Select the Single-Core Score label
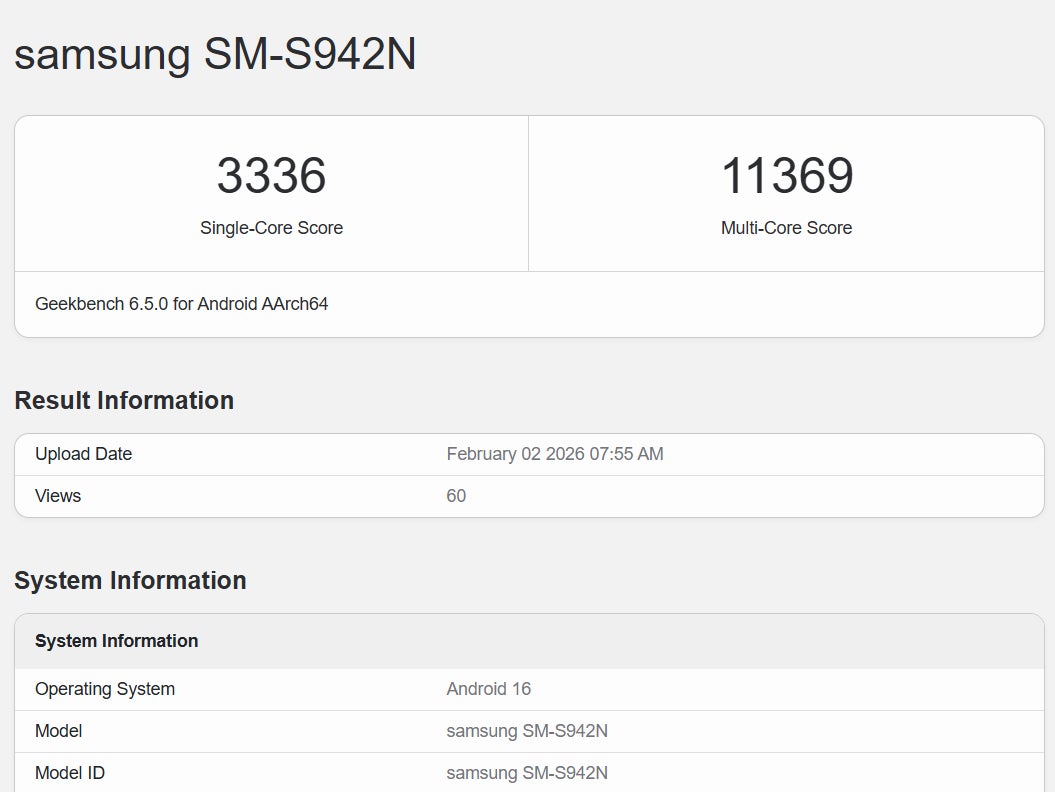 click(271, 228)
